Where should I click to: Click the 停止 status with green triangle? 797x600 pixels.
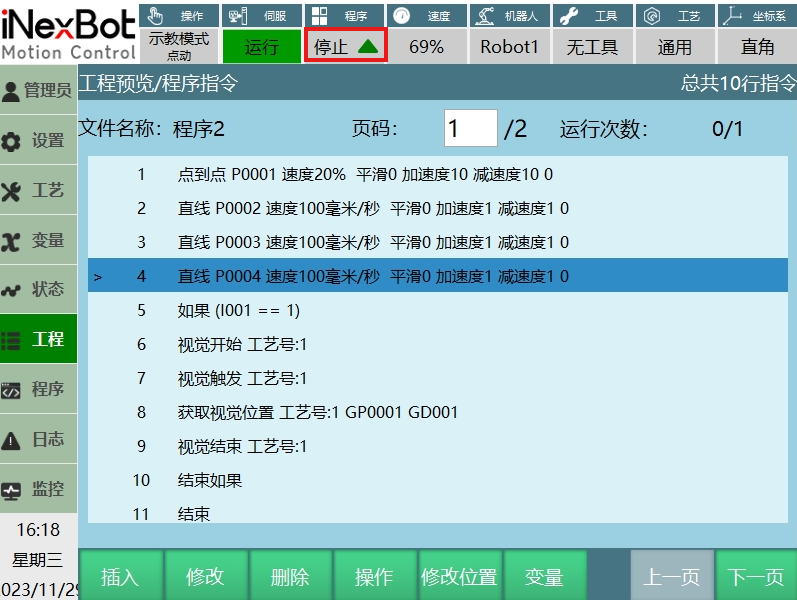point(345,47)
